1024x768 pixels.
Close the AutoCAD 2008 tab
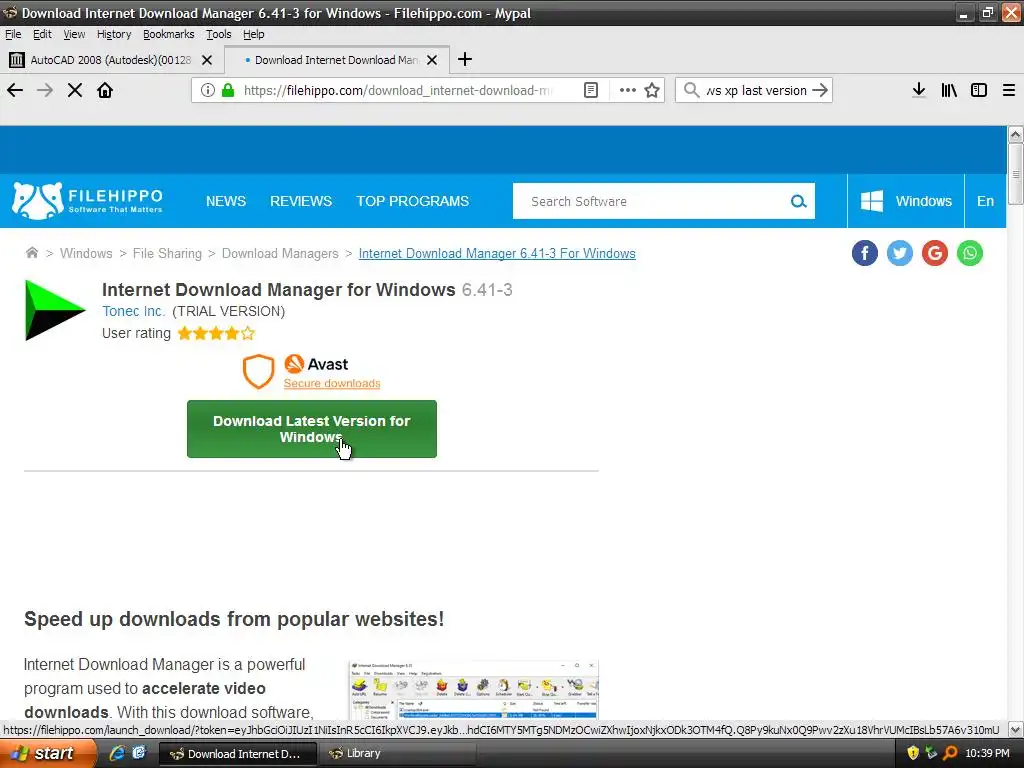pyautogui.click(x=207, y=60)
